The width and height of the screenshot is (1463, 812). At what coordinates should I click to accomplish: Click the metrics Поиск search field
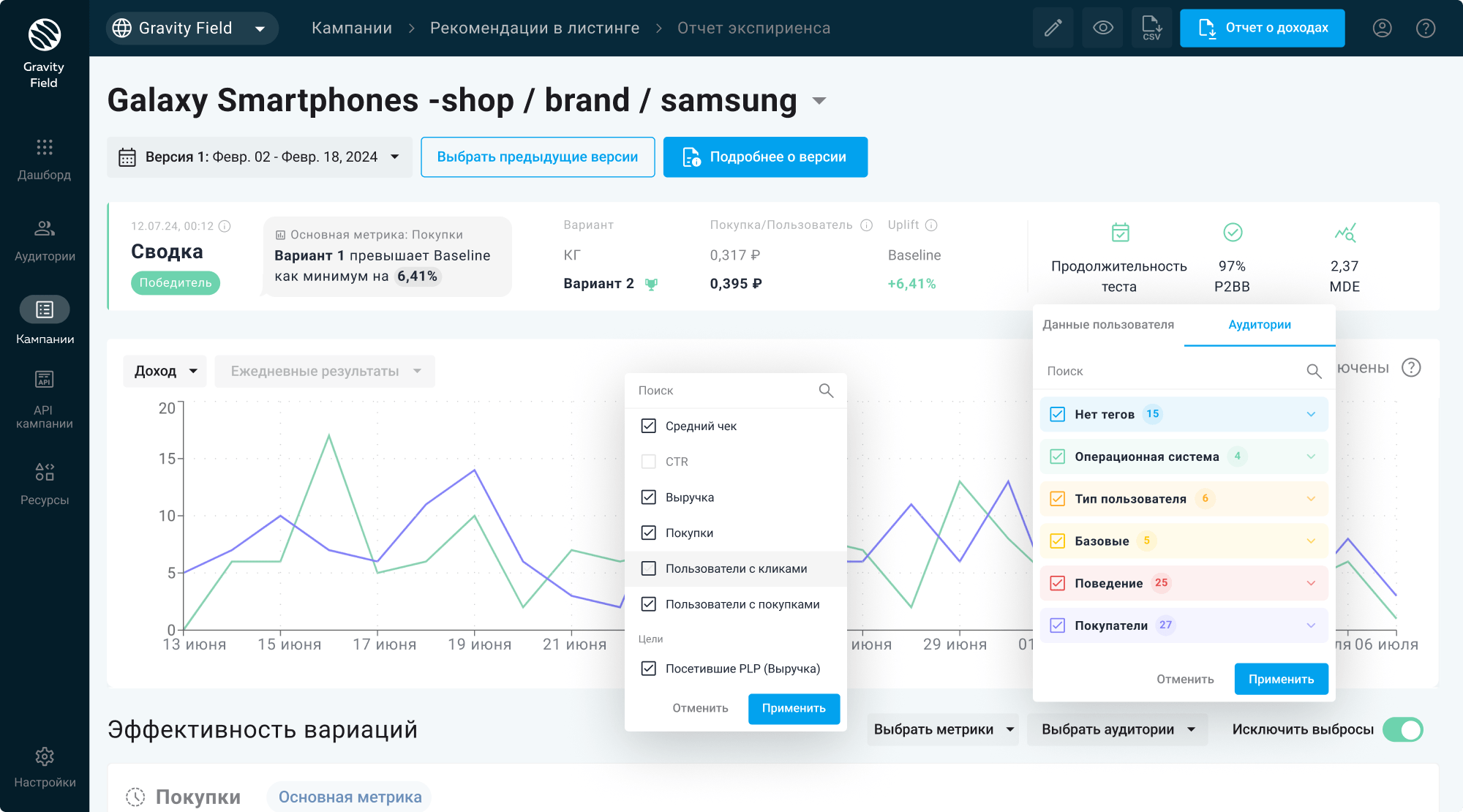724,391
